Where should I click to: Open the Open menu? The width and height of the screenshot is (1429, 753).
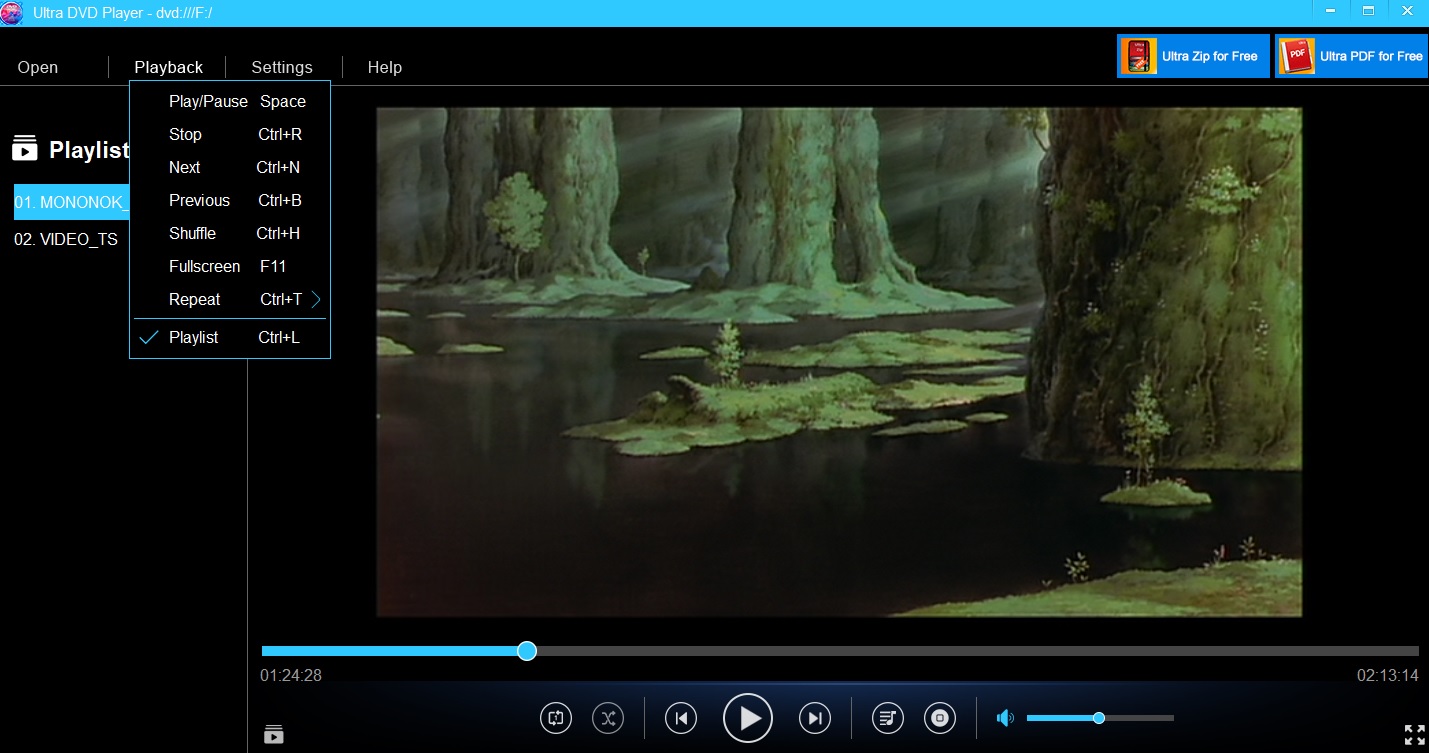38,67
